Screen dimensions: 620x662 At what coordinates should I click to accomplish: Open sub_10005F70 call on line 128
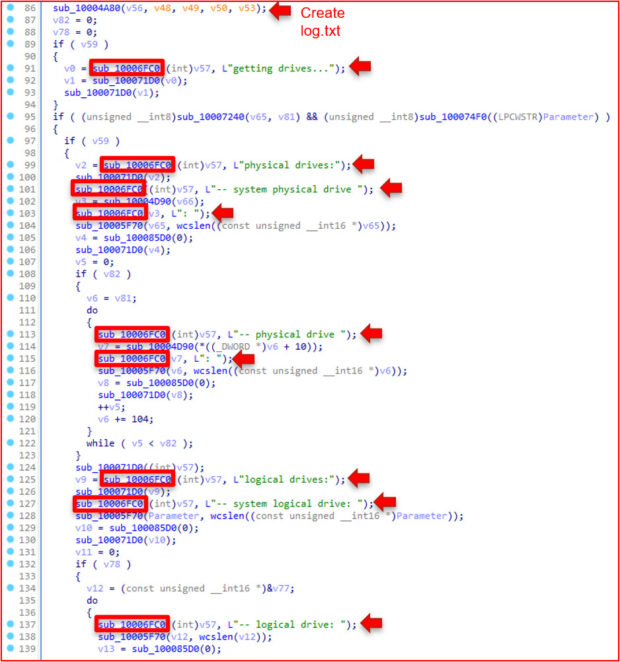click(109, 516)
